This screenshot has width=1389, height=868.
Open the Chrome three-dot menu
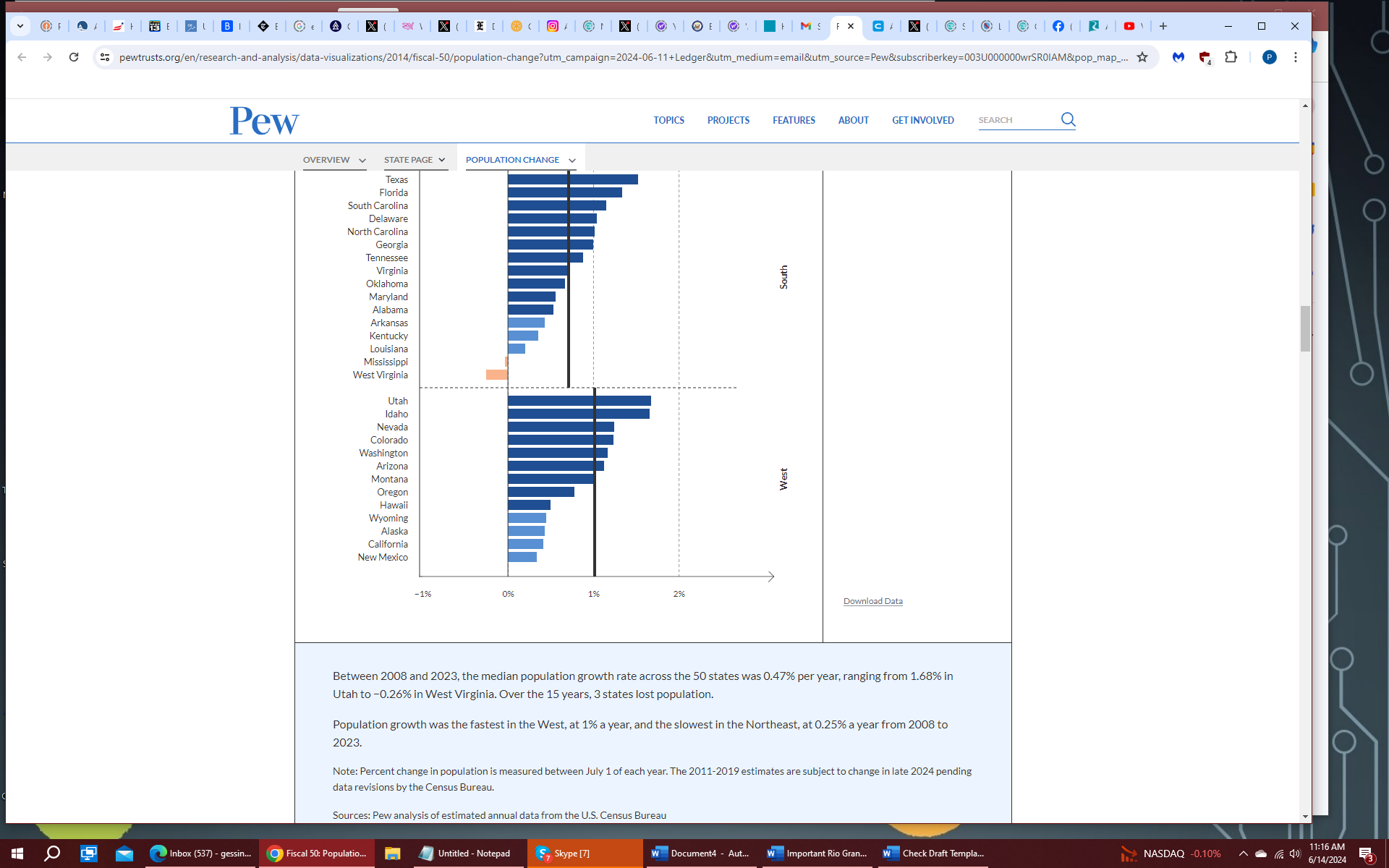1295,57
